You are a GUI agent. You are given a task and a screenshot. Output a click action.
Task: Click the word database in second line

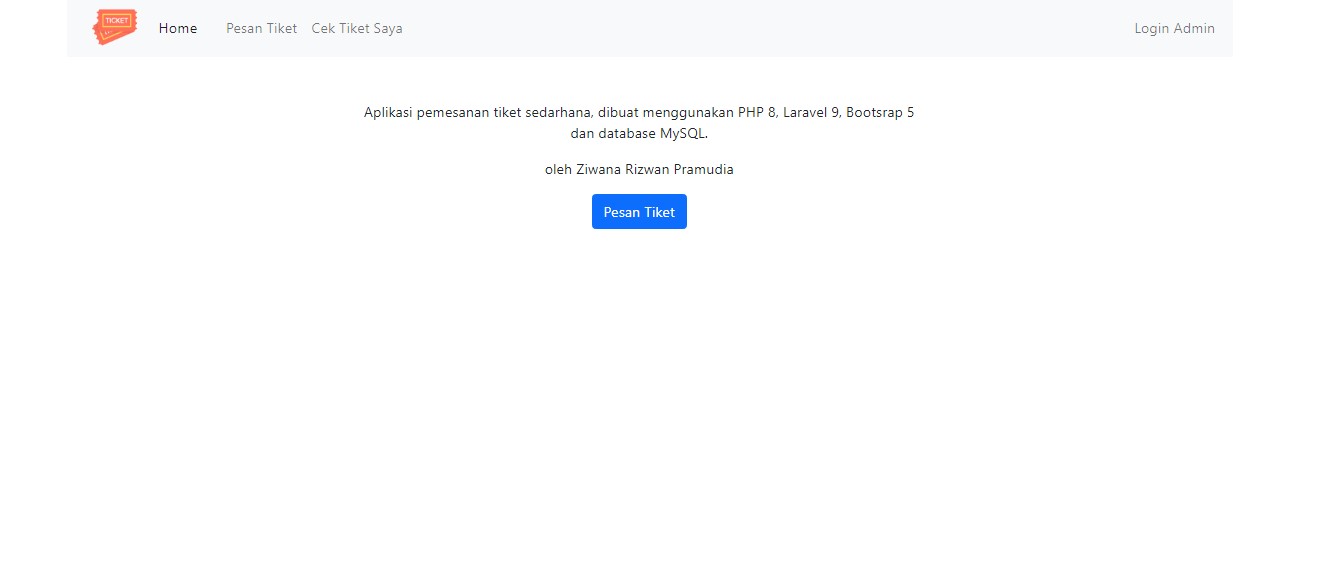point(626,134)
